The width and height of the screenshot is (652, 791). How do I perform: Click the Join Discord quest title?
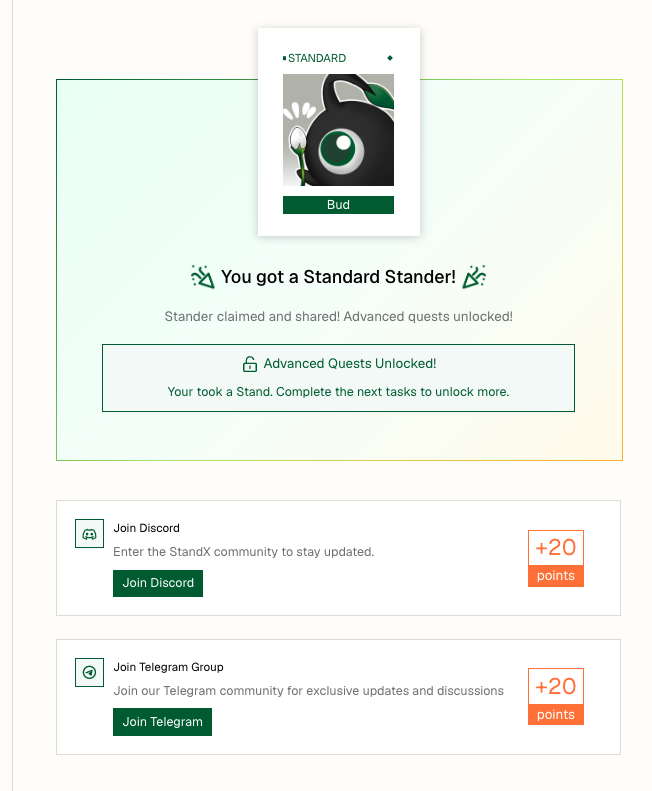coord(147,528)
